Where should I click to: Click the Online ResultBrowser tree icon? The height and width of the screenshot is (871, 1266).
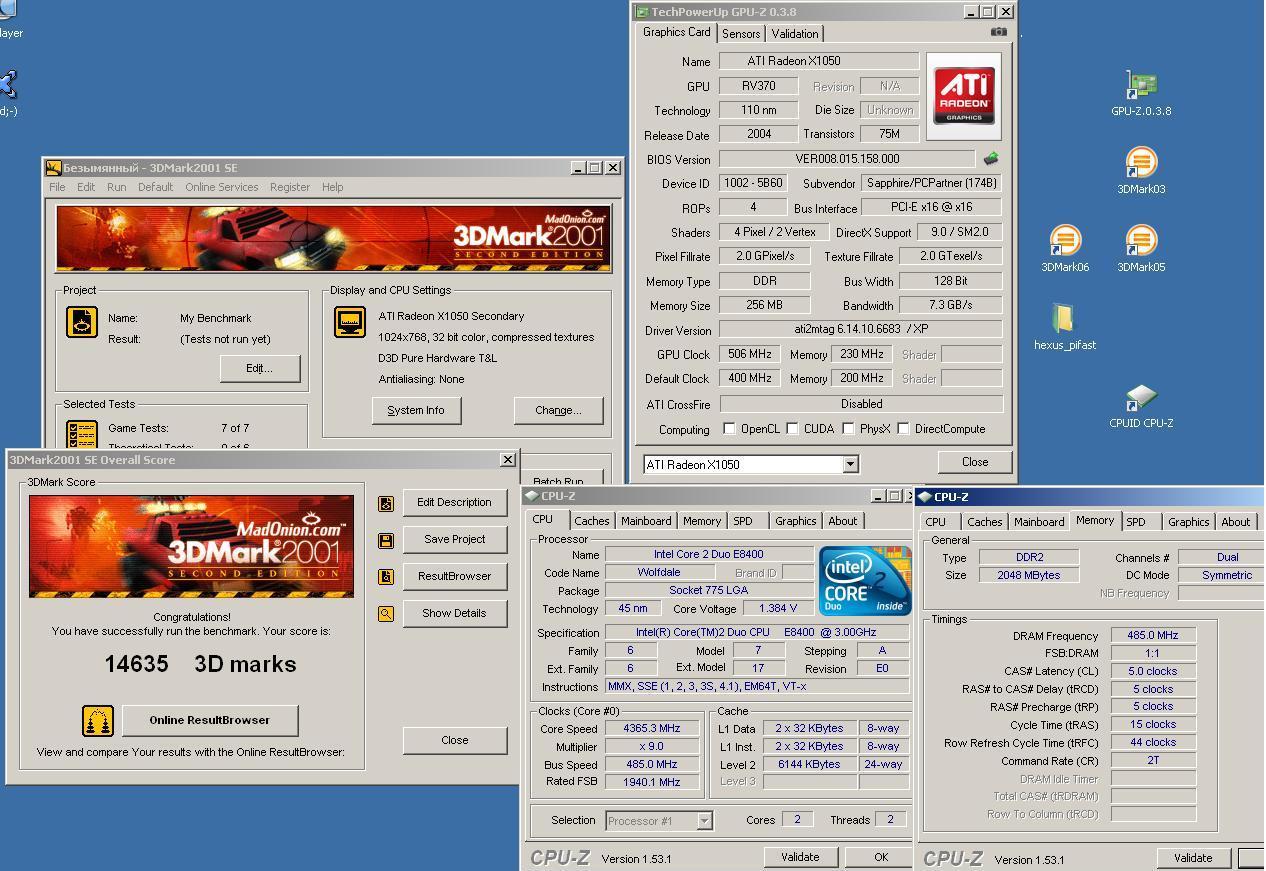pyautogui.click(x=98, y=721)
